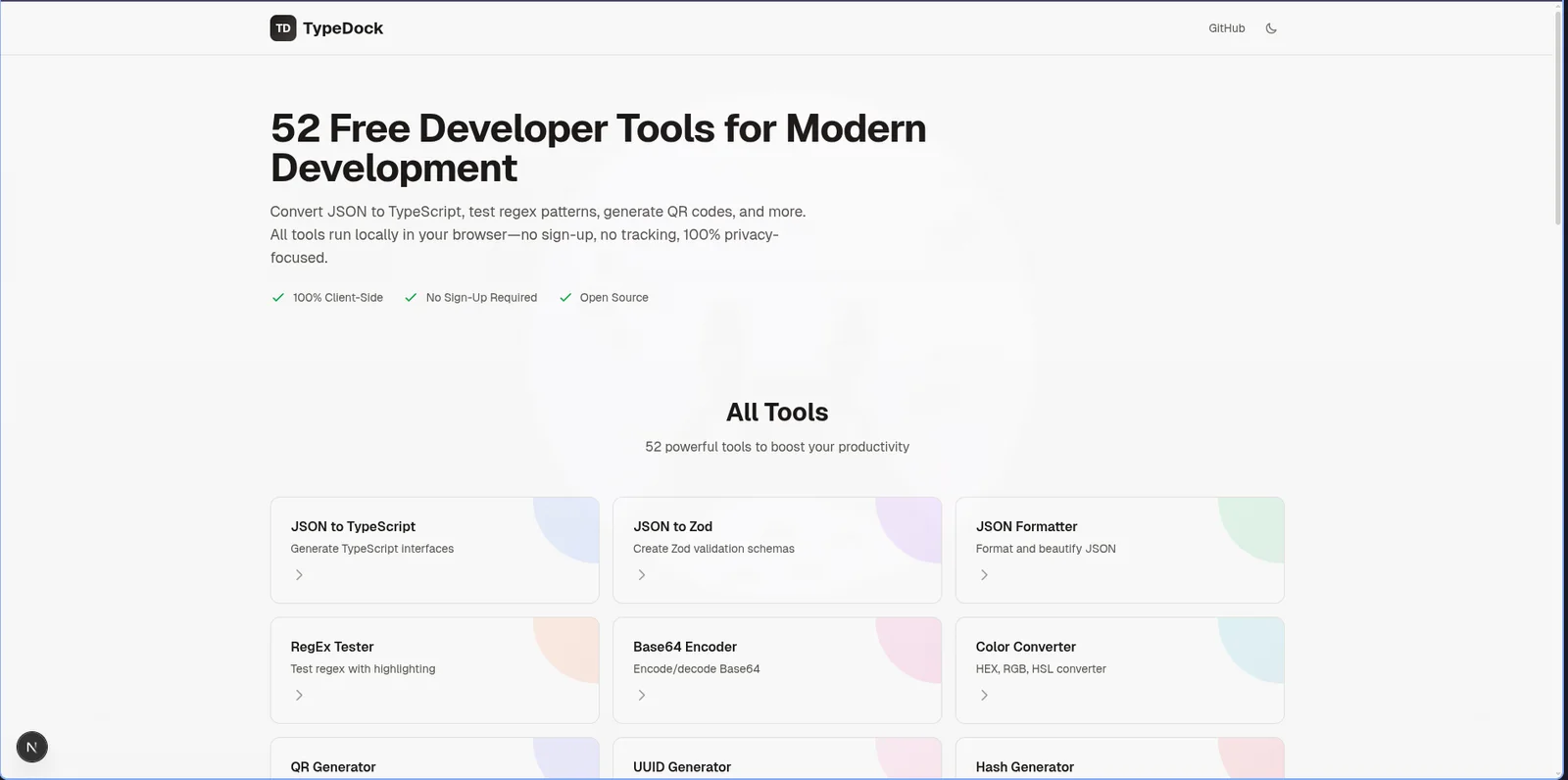Image resolution: width=1568 pixels, height=780 pixels.
Task: Click 'Generate TypeScript interfaces' description
Action: tap(372, 549)
